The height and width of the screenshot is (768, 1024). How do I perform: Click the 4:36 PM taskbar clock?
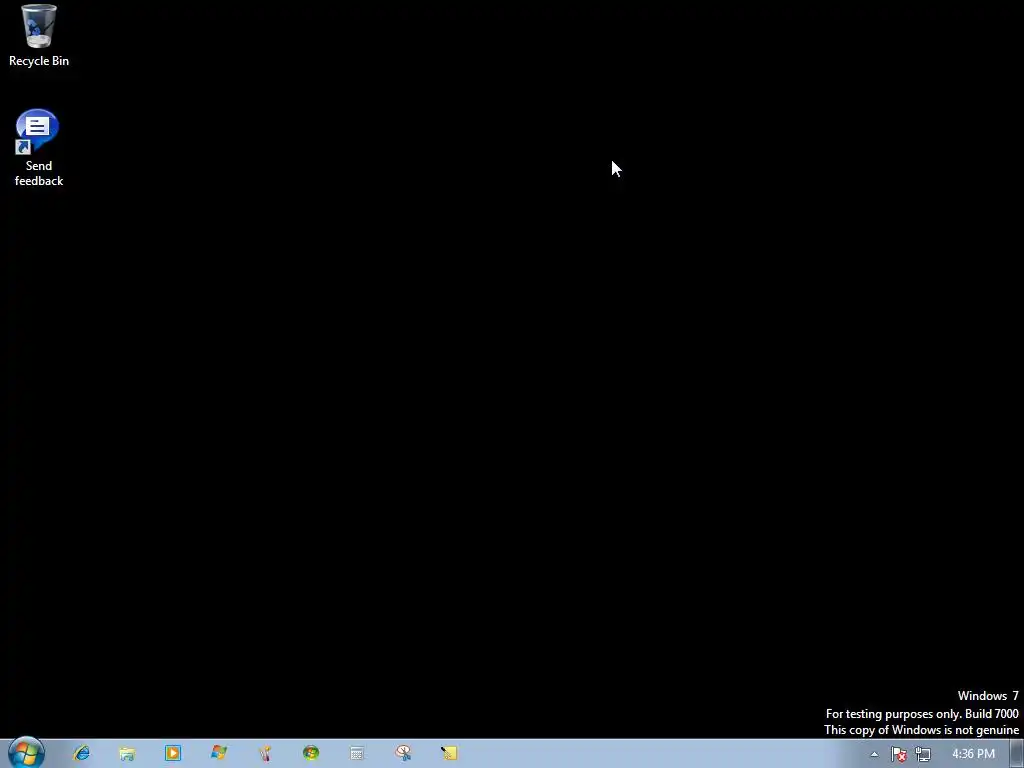[x=973, y=754]
